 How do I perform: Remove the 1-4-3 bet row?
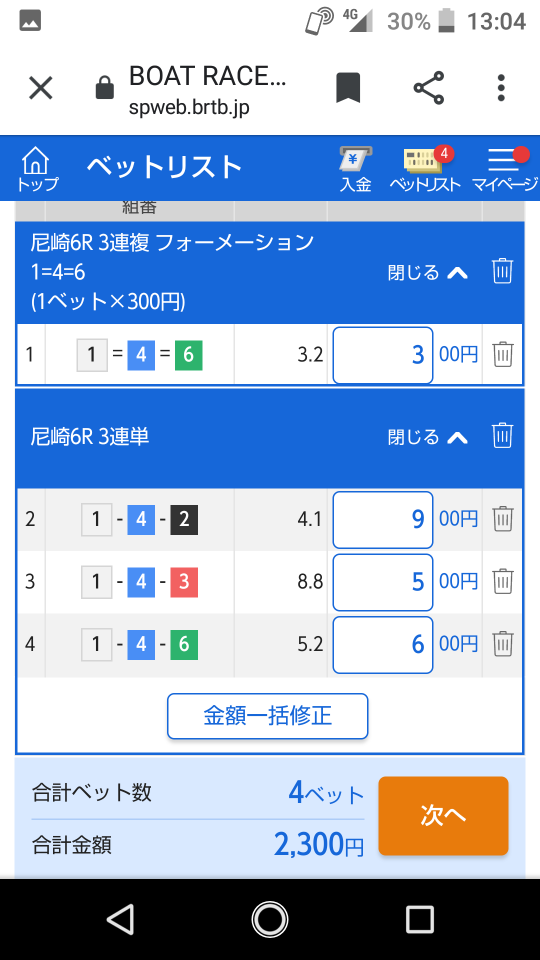point(503,582)
